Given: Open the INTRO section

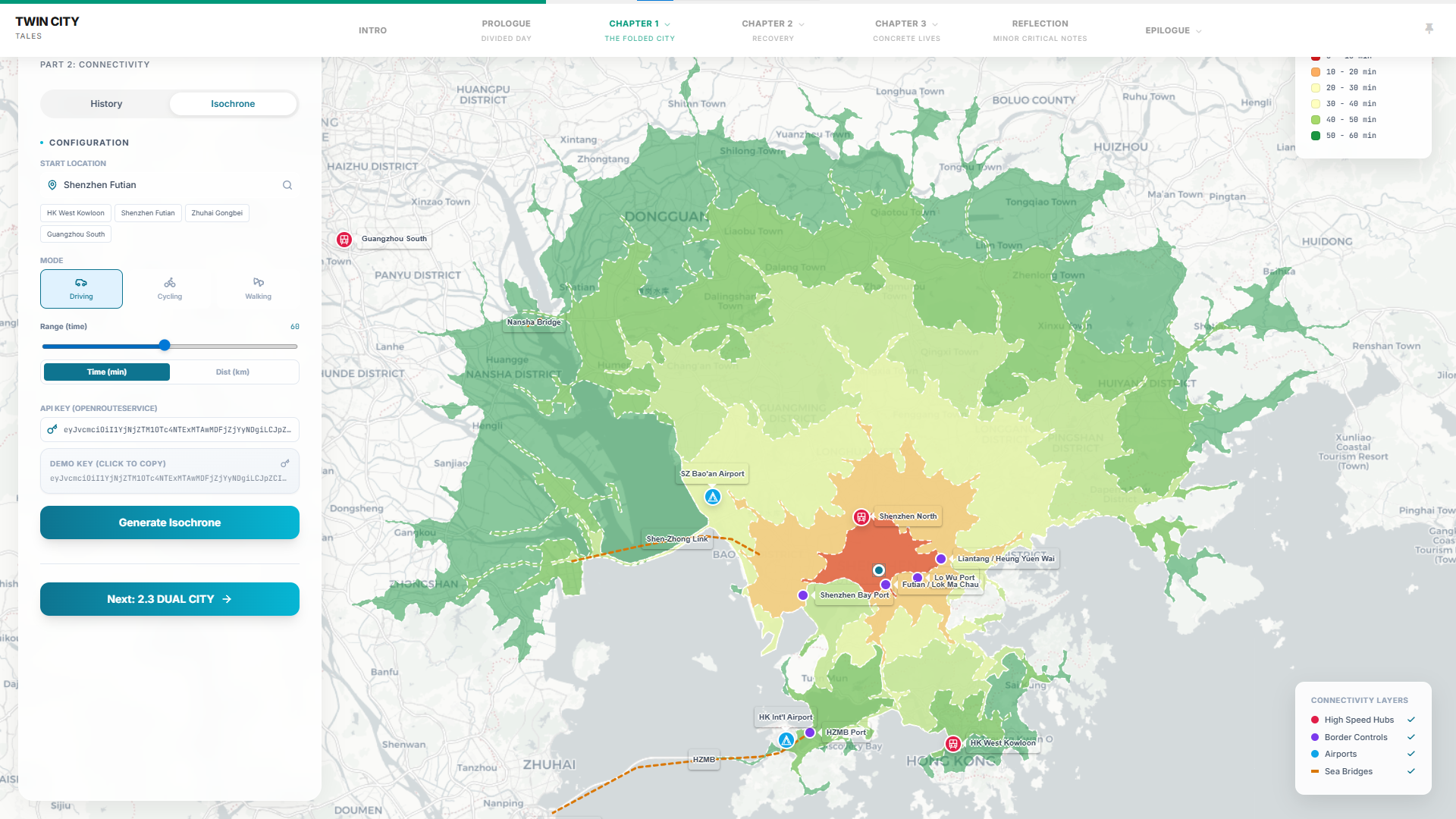Looking at the screenshot, I should (372, 30).
